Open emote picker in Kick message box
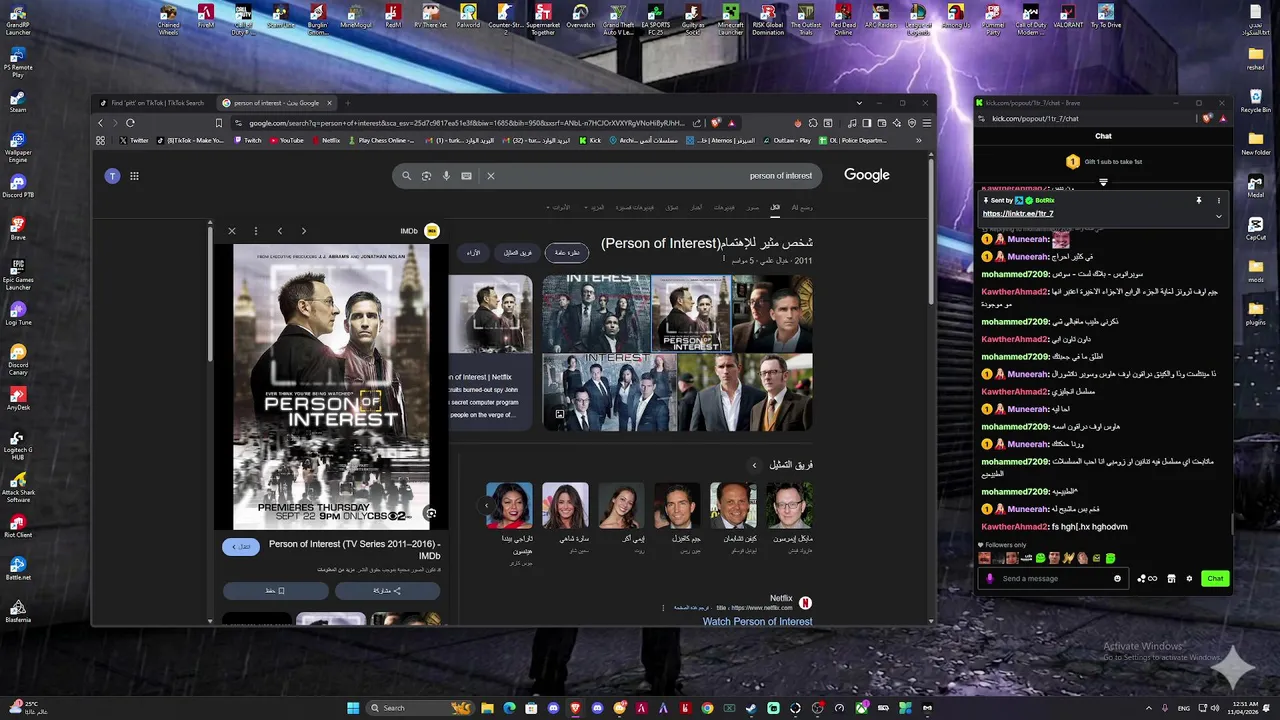Image resolution: width=1280 pixels, height=720 pixels. pos(1117,578)
